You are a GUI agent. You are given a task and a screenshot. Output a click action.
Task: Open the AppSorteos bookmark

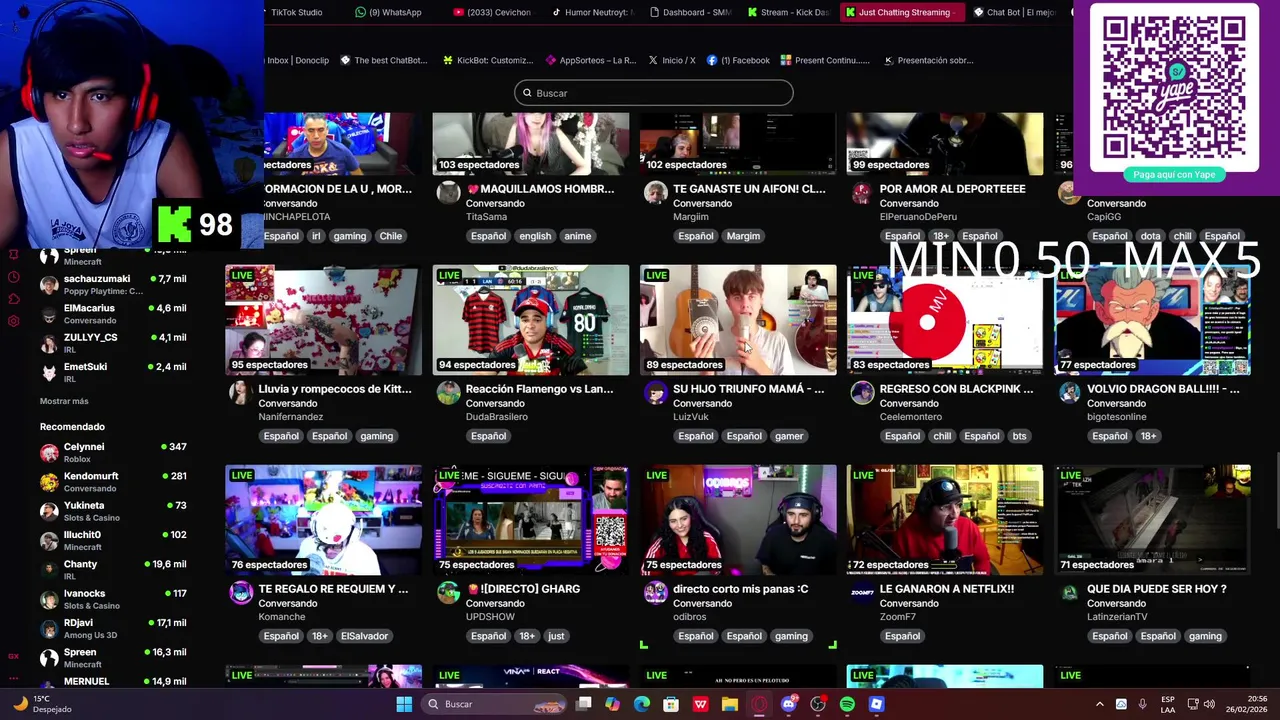coord(590,60)
